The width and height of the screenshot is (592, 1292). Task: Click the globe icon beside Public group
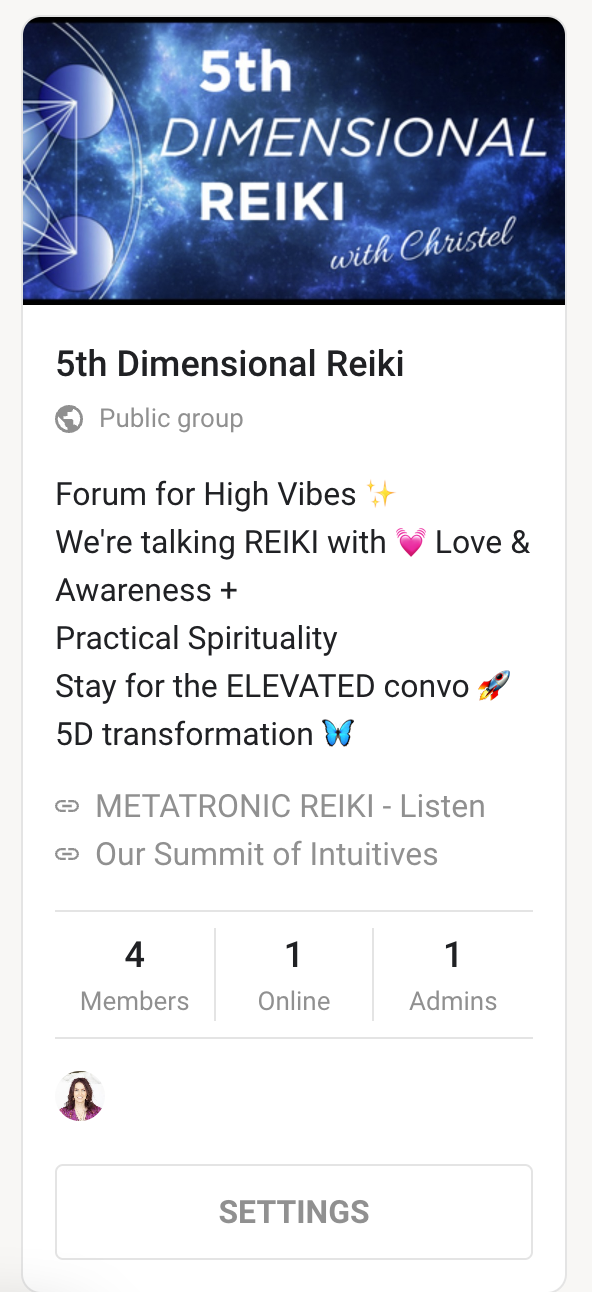click(x=68, y=418)
